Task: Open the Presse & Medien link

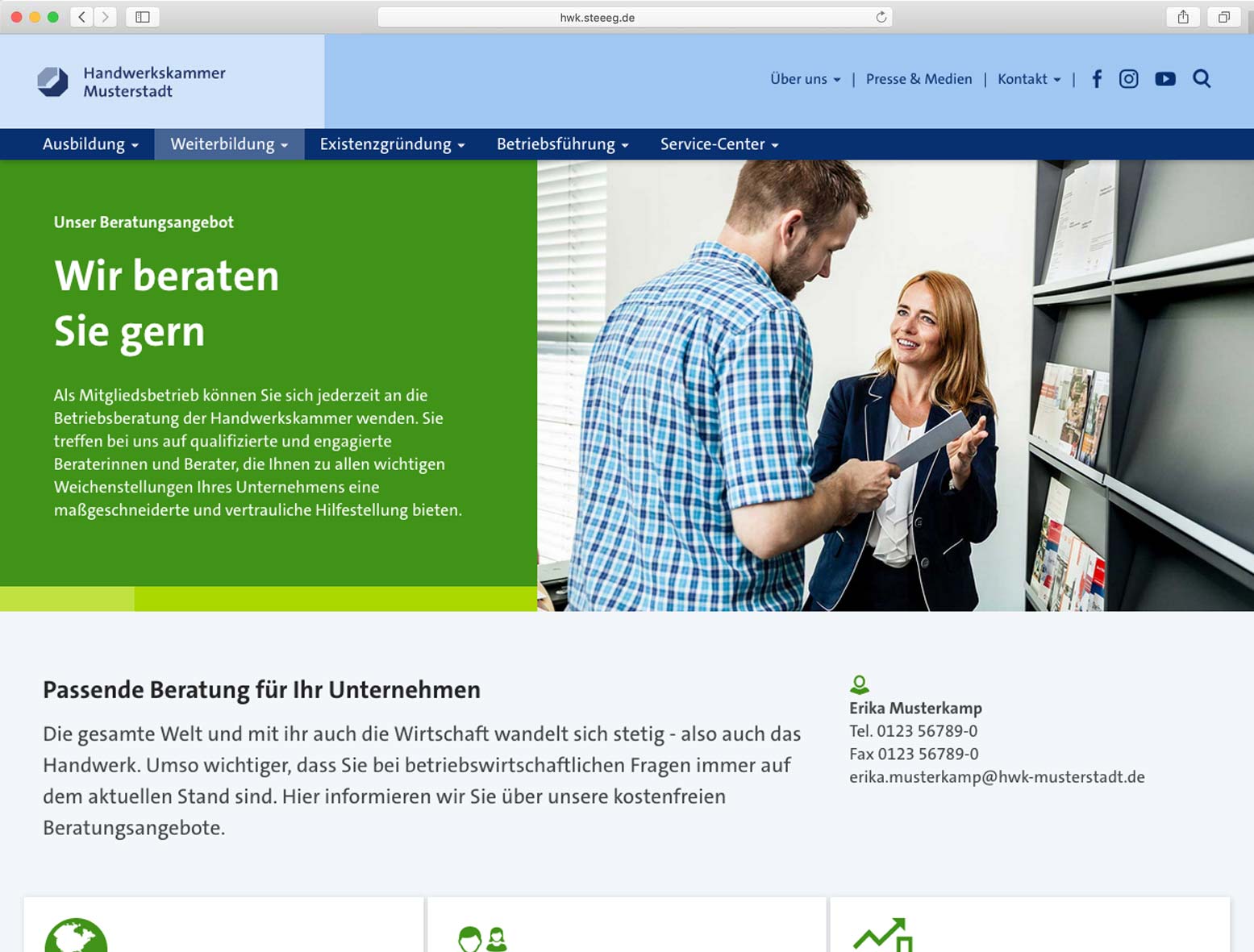Action: (919, 79)
